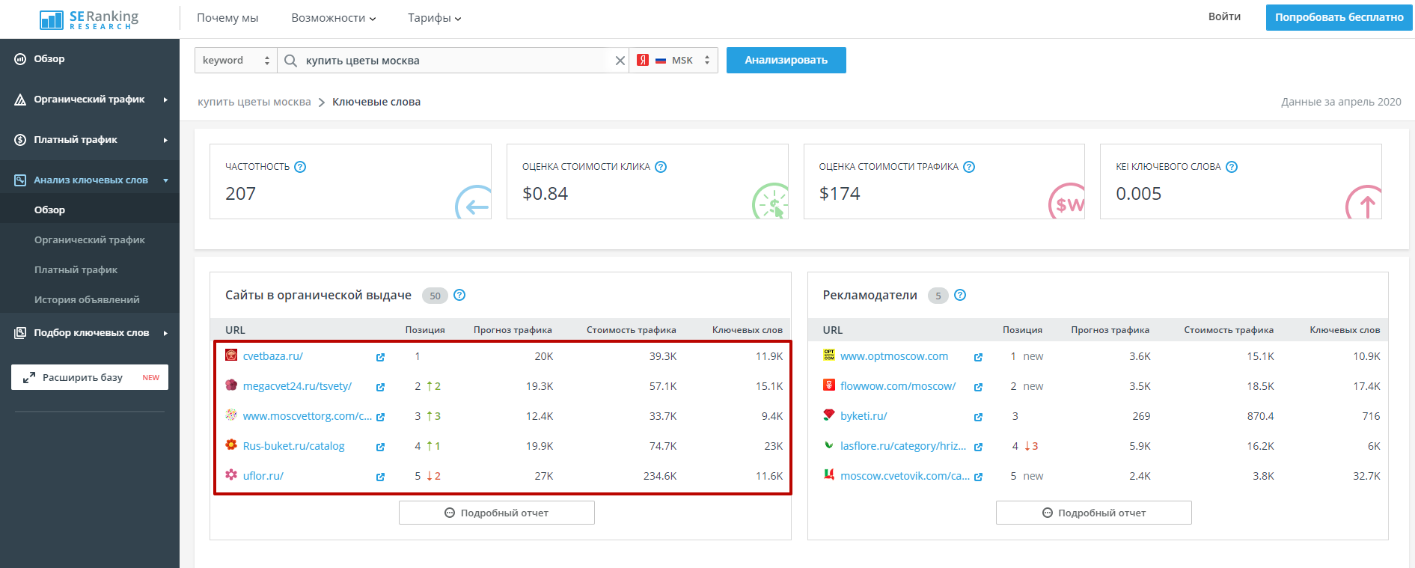
Task: Click breadcrumb купить цветы москва
Action: coord(254,102)
